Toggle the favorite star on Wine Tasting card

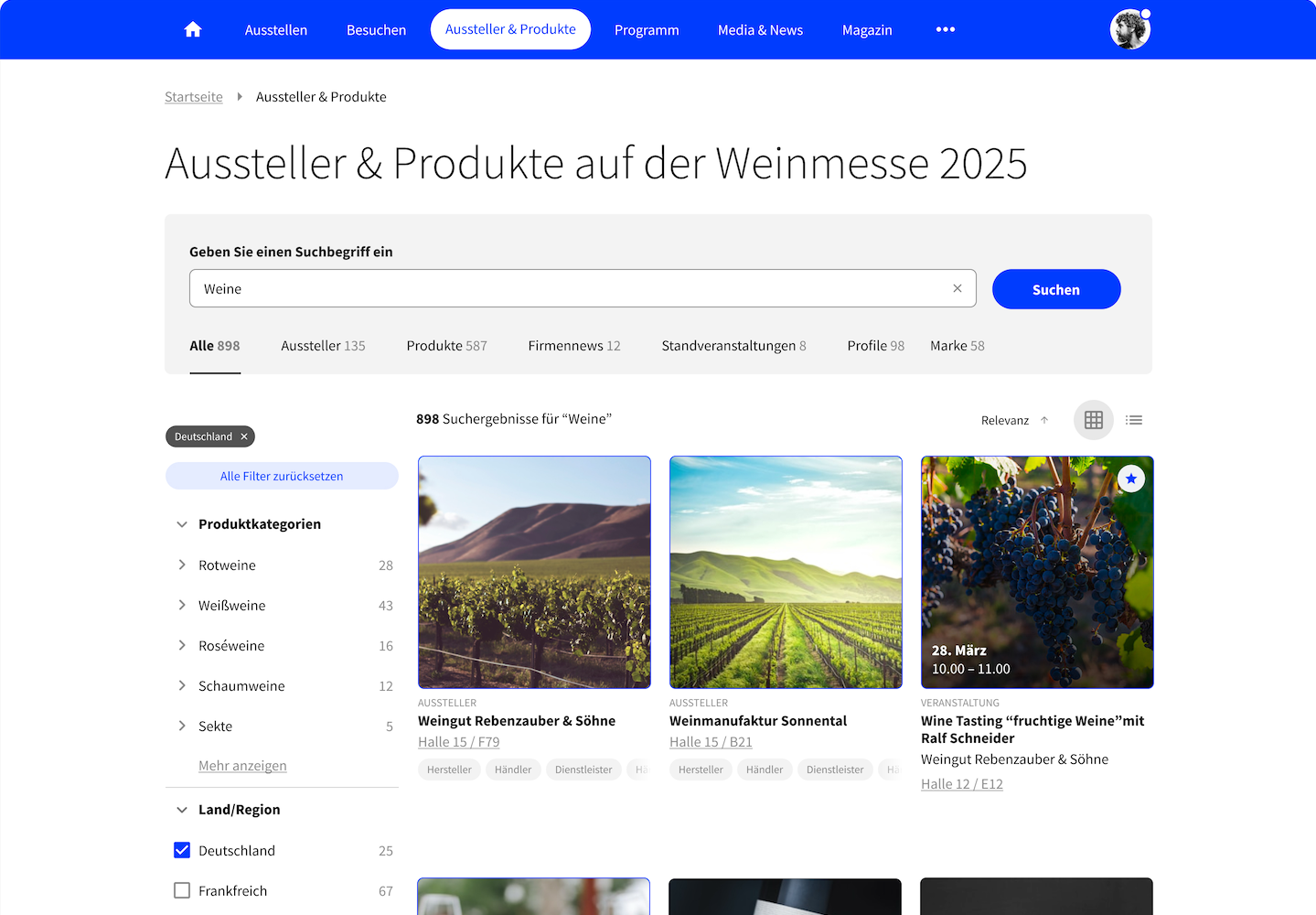tap(1131, 479)
